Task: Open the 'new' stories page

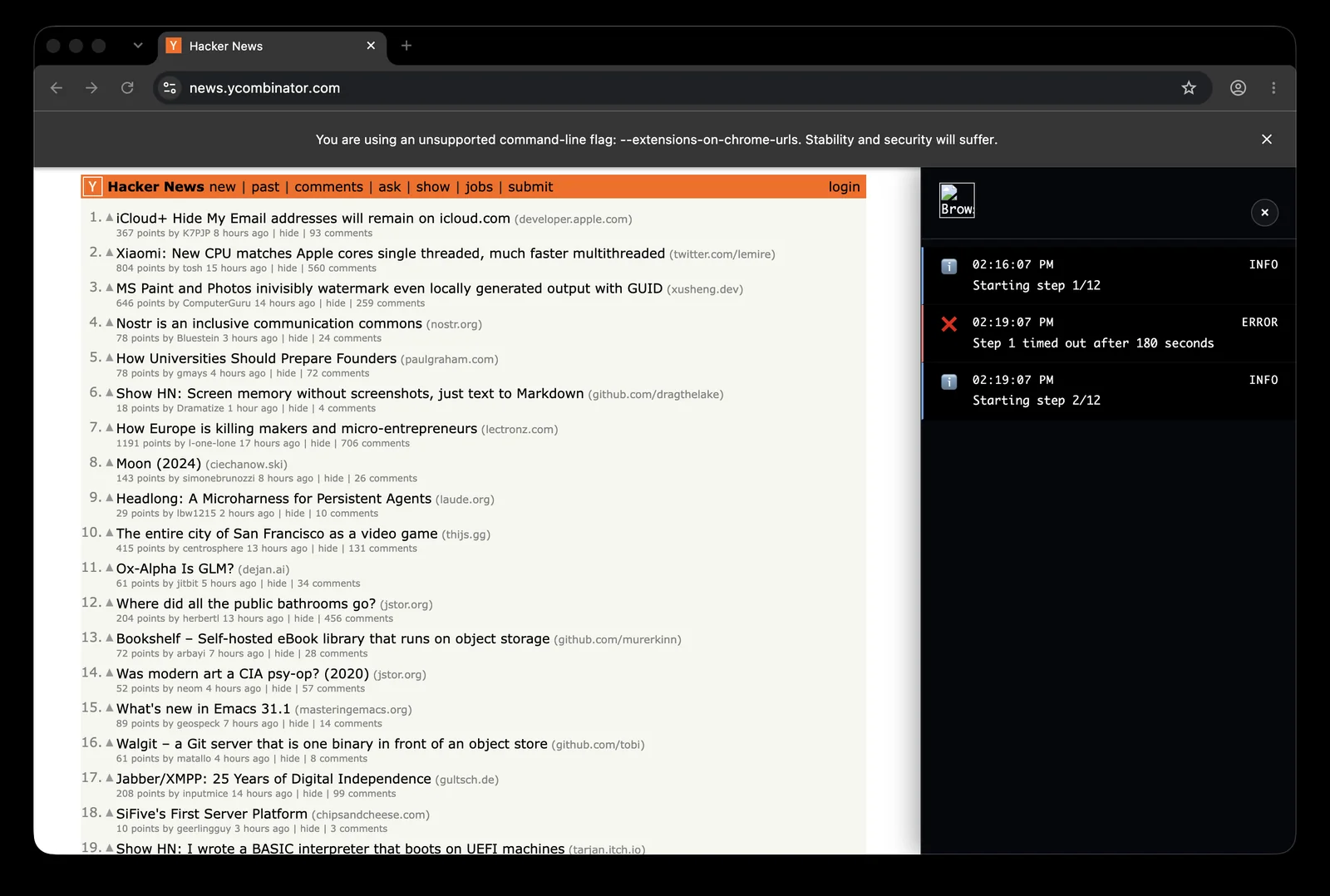Action: pyautogui.click(x=222, y=187)
